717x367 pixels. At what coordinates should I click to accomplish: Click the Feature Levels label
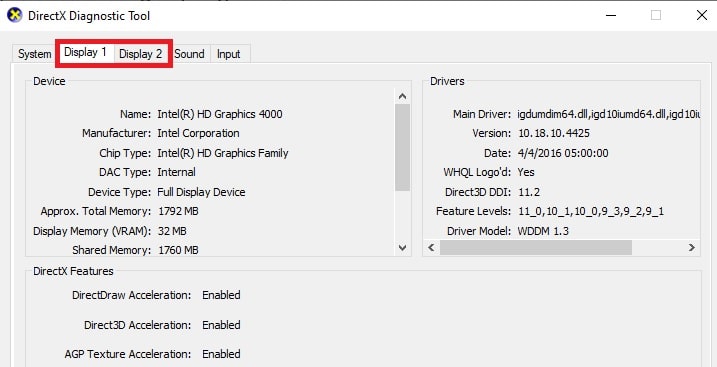tap(473, 211)
